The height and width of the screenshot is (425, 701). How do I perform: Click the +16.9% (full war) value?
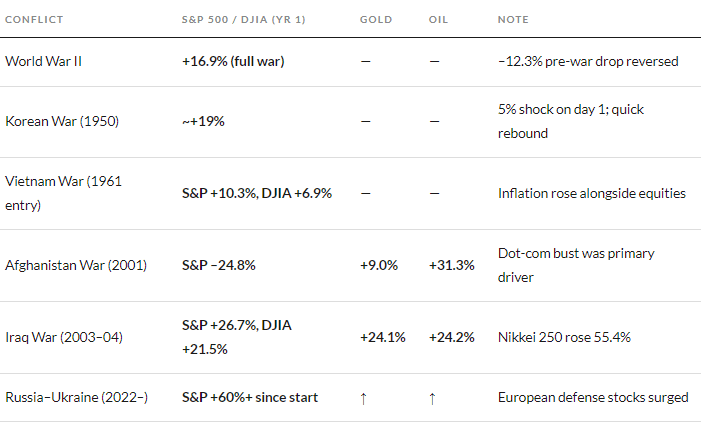233,62
